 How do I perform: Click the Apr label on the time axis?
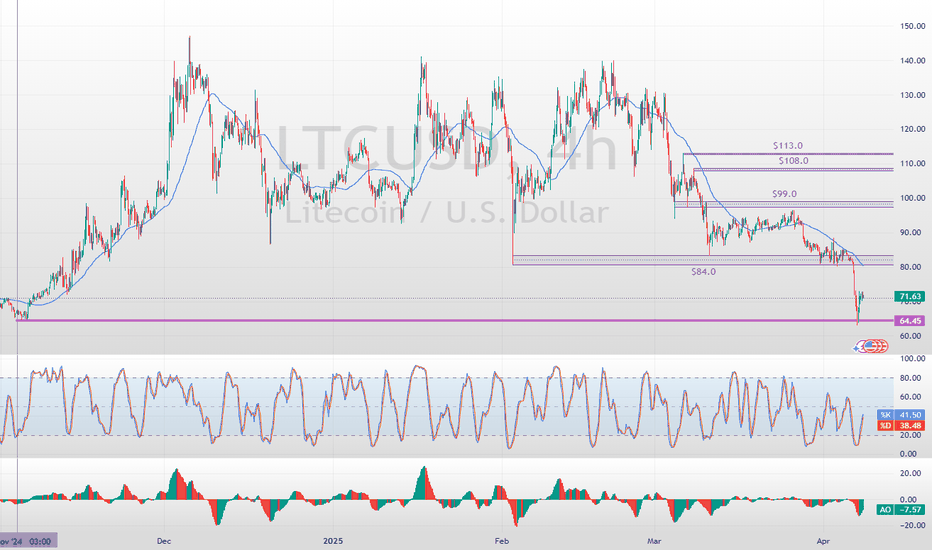point(823,541)
